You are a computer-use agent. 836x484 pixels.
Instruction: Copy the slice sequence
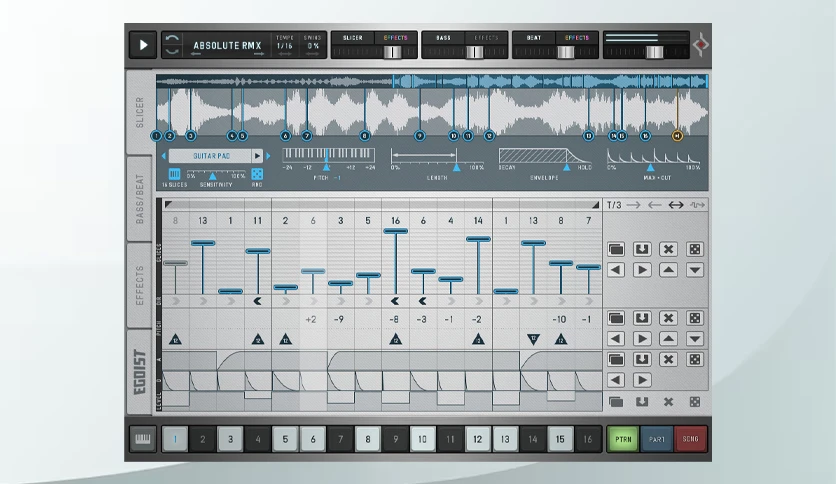[x=616, y=249]
